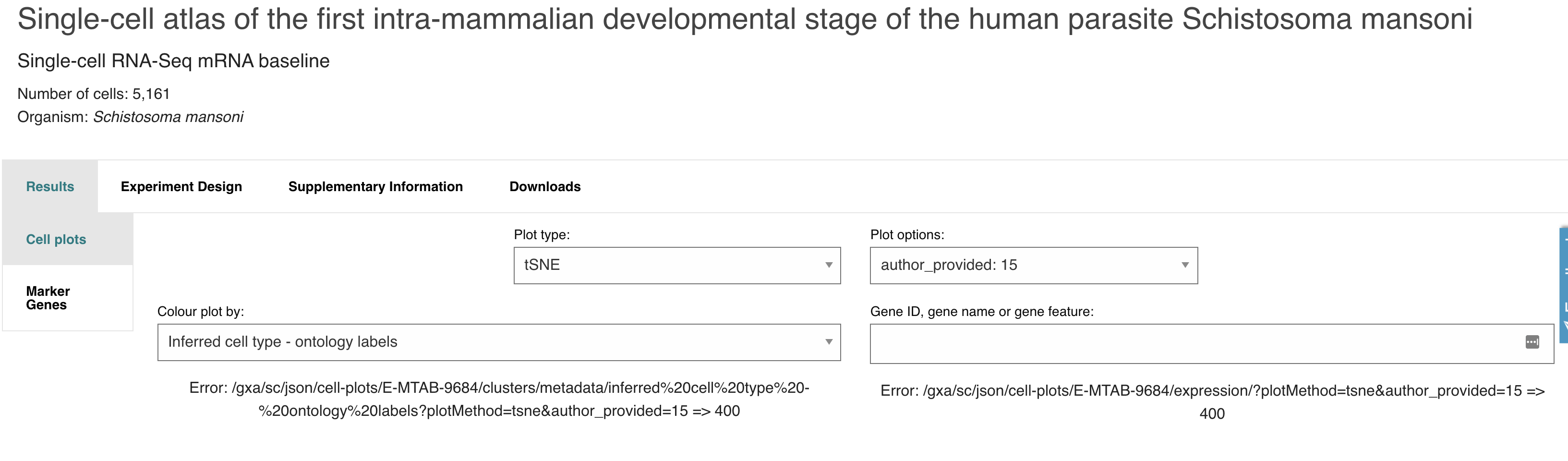Switch to the Experiment Design tab
The width and height of the screenshot is (1568, 461).
(x=181, y=186)
